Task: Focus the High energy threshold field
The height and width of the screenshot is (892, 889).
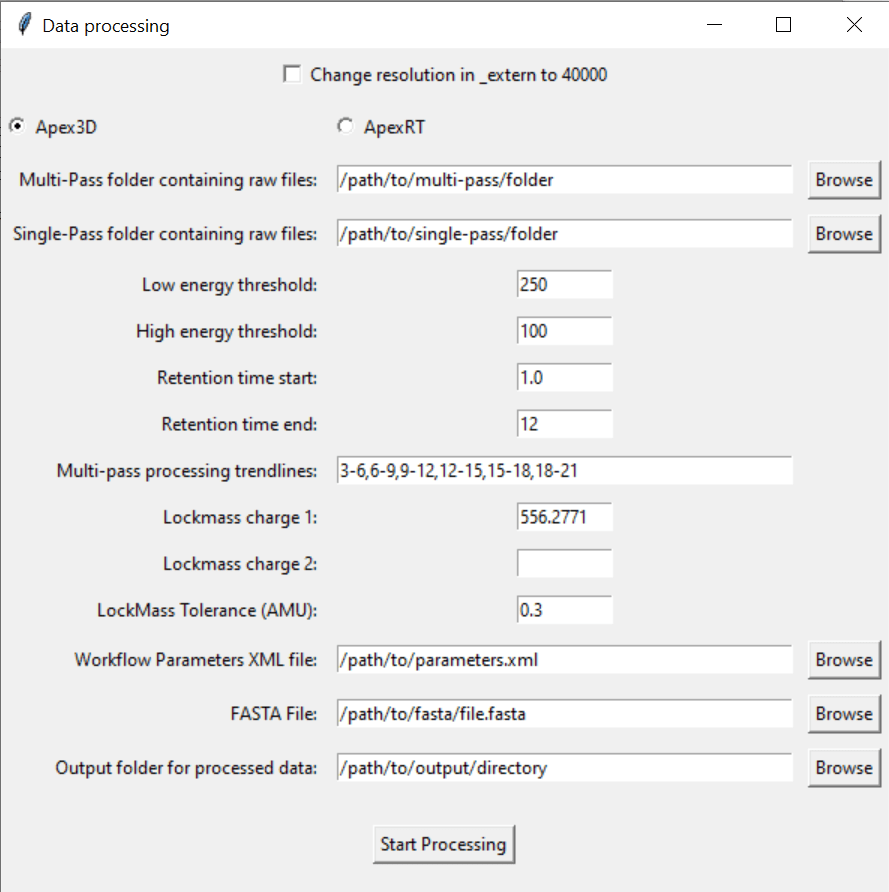Action: click(x=564, y=331)
